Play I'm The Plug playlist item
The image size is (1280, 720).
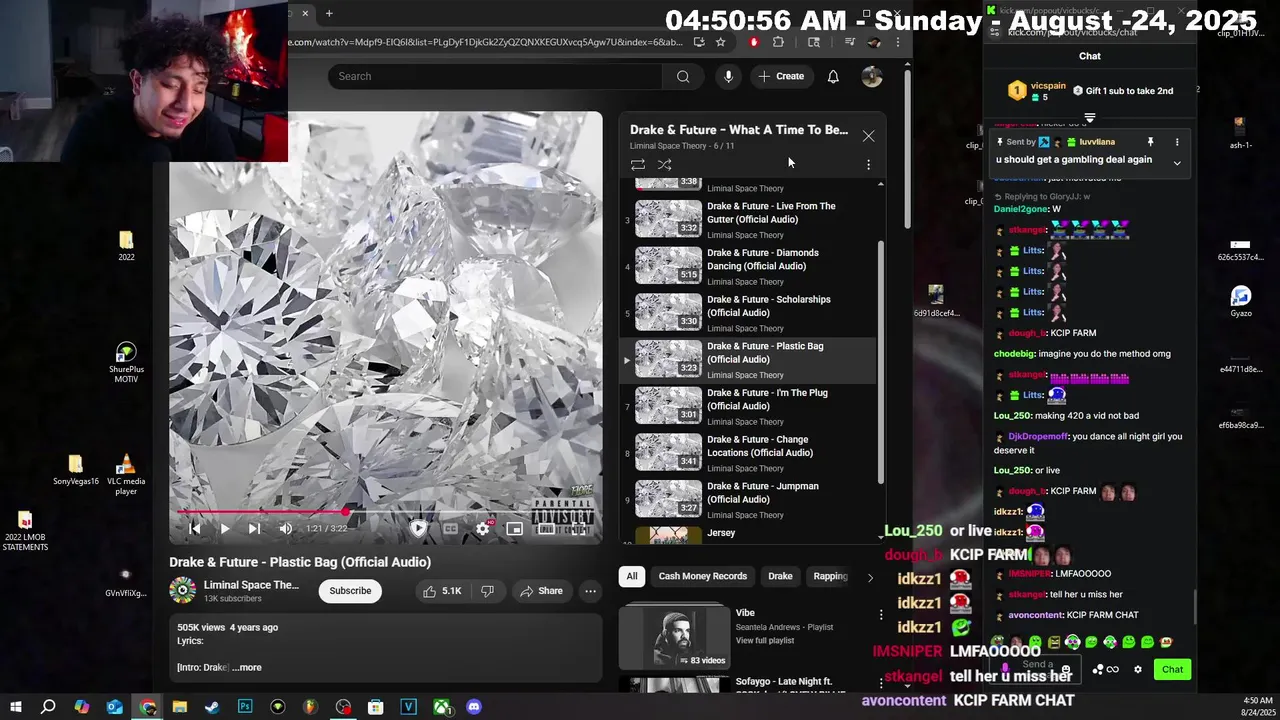748,406
